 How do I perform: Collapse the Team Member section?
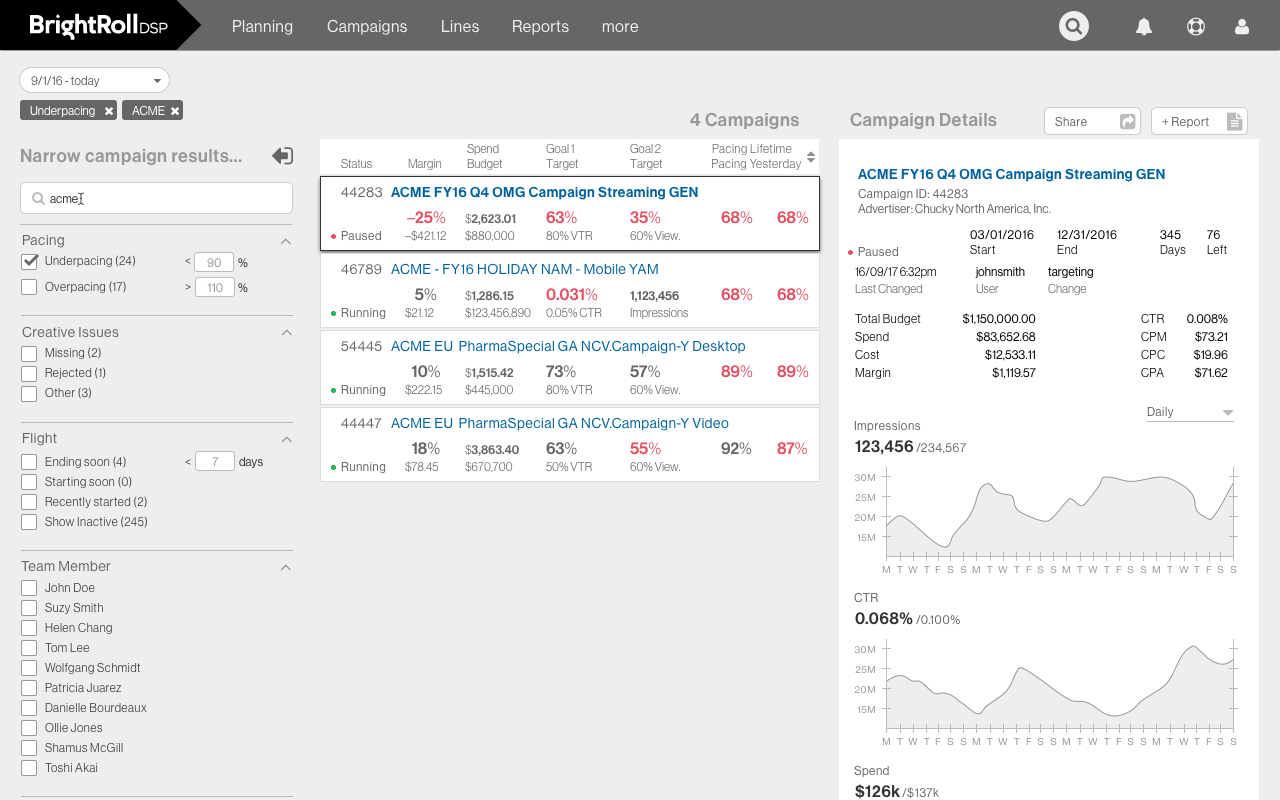[285, 566]
